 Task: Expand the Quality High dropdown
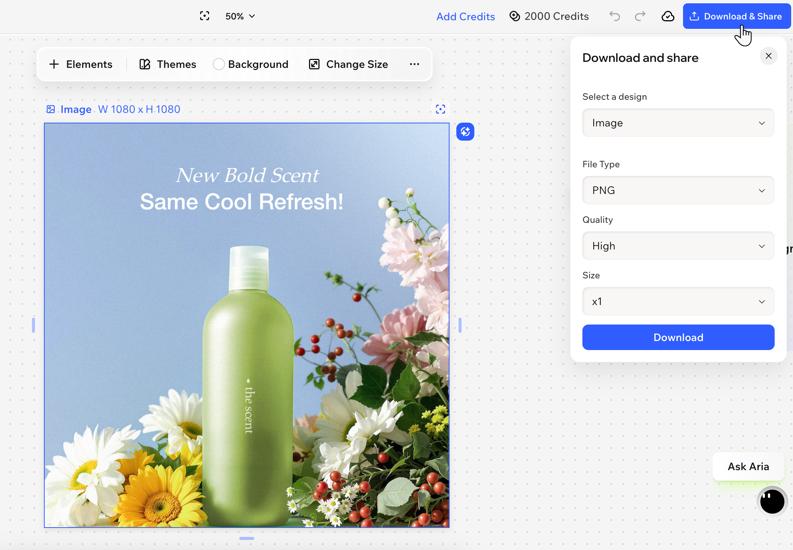pos(678,246)
